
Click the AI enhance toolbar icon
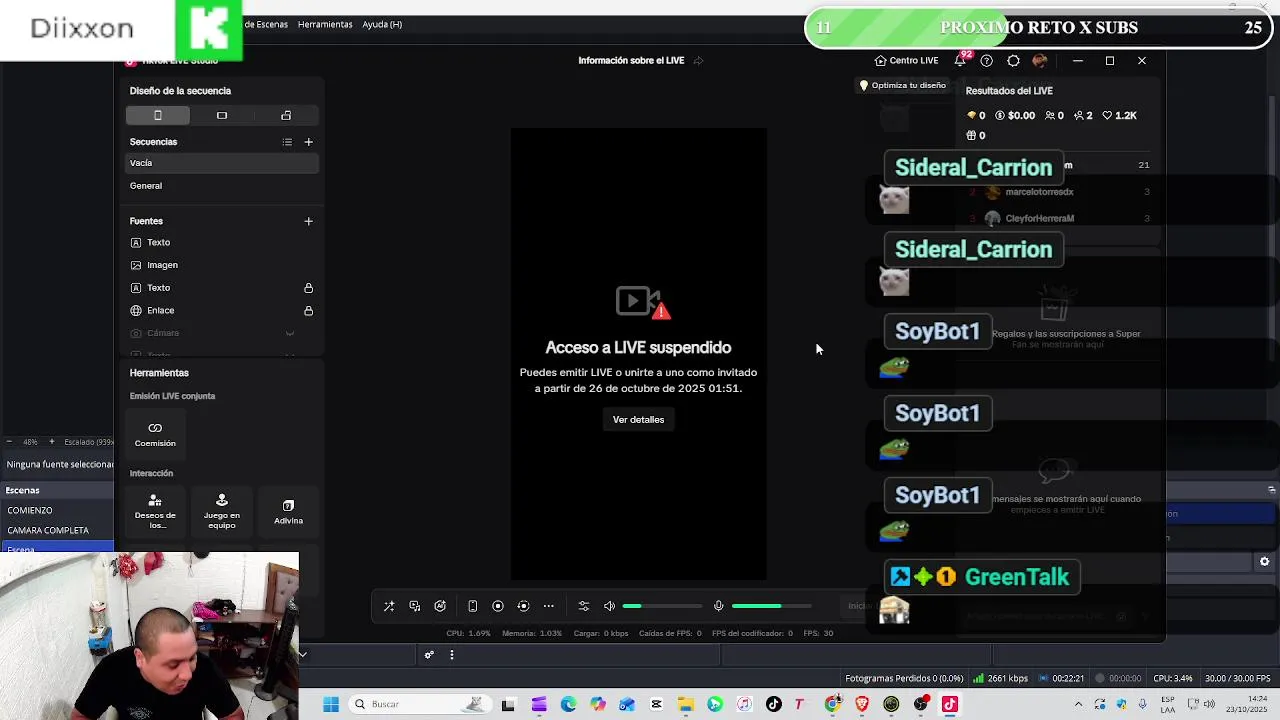[x=440, y=606]
